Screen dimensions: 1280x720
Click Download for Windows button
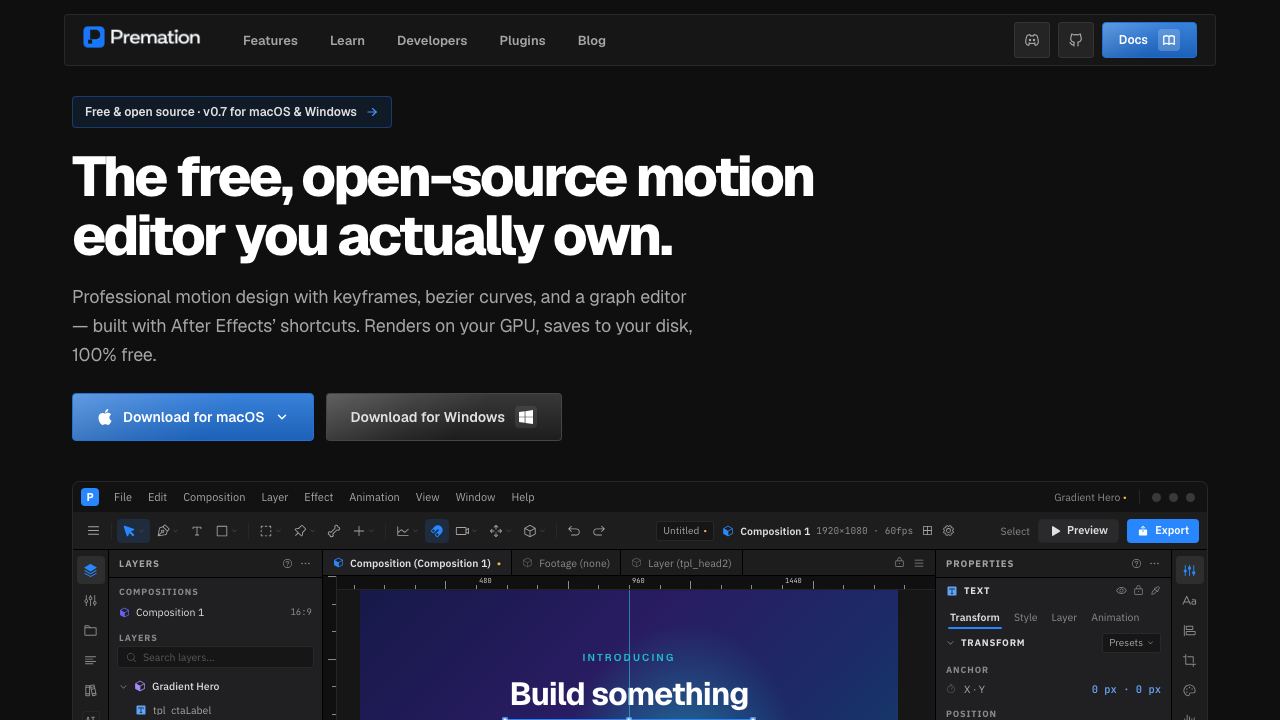click(444, 417)
